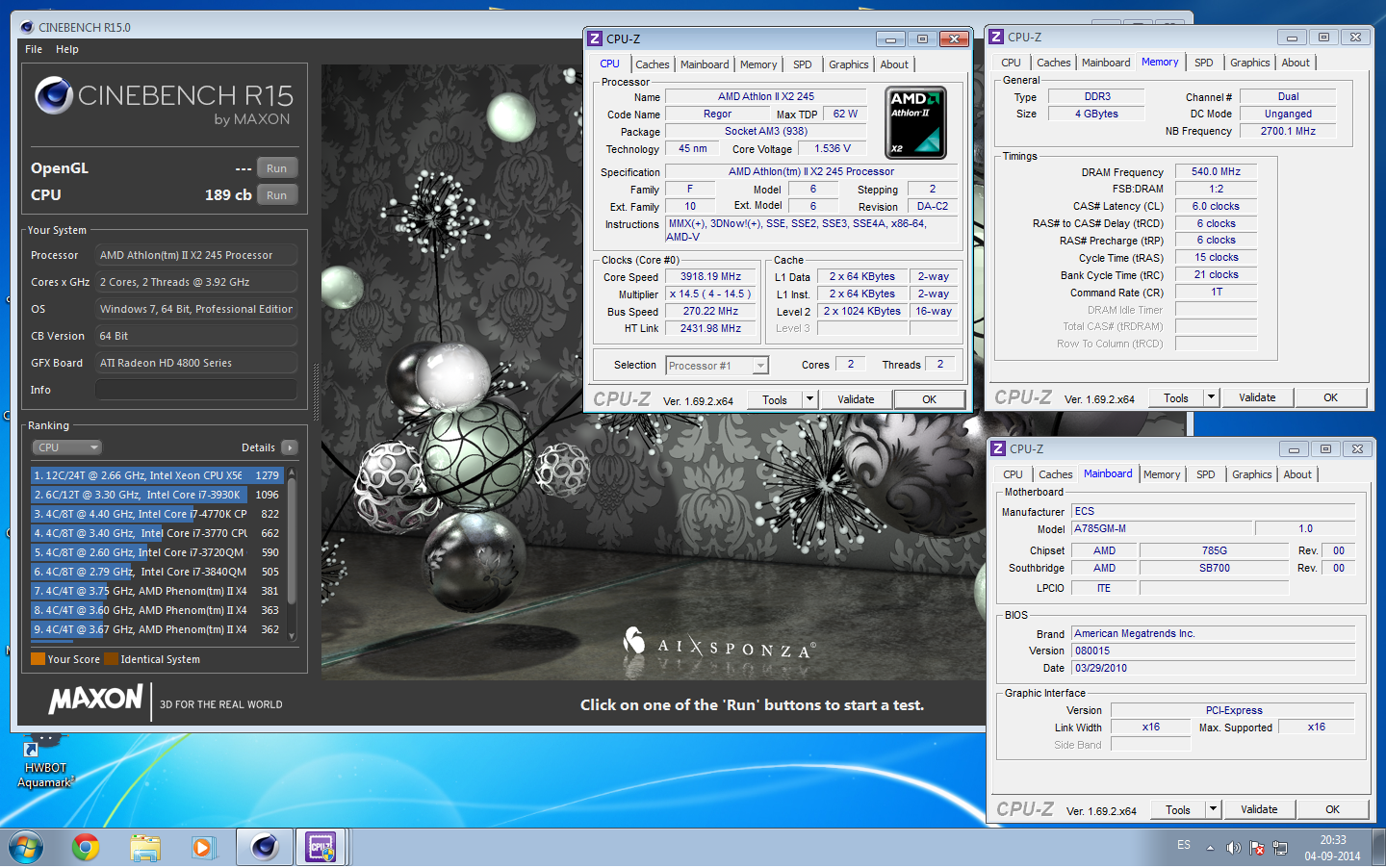Switch to Cinebench via its taskbar icon

tap(264, 847)
